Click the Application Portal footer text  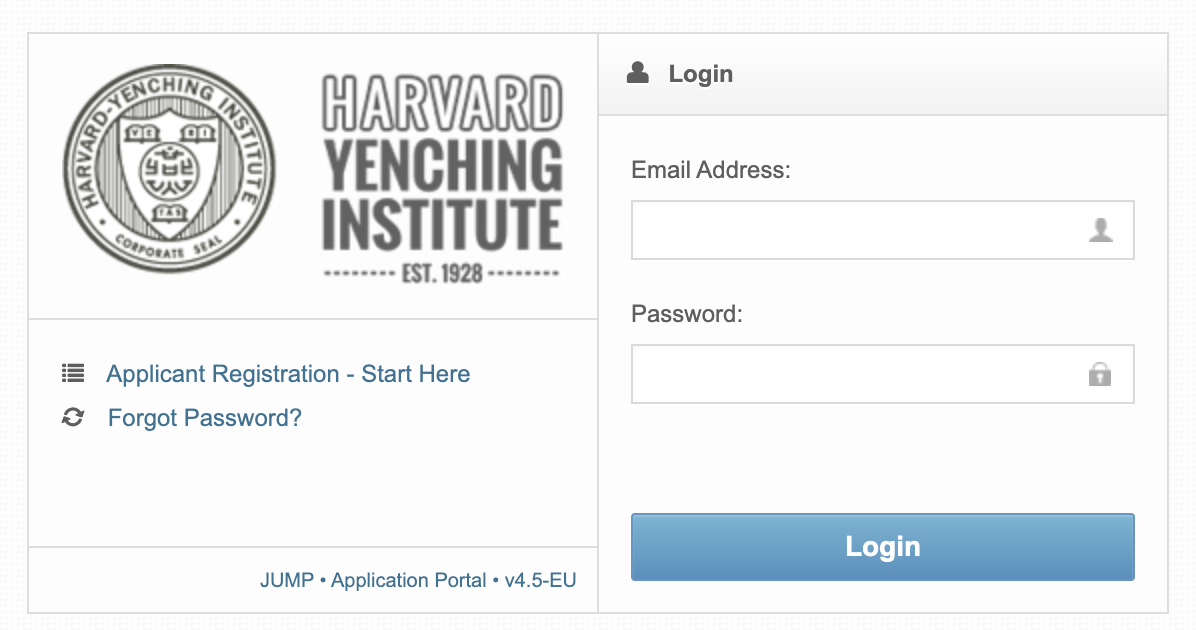tap(408, 580)
